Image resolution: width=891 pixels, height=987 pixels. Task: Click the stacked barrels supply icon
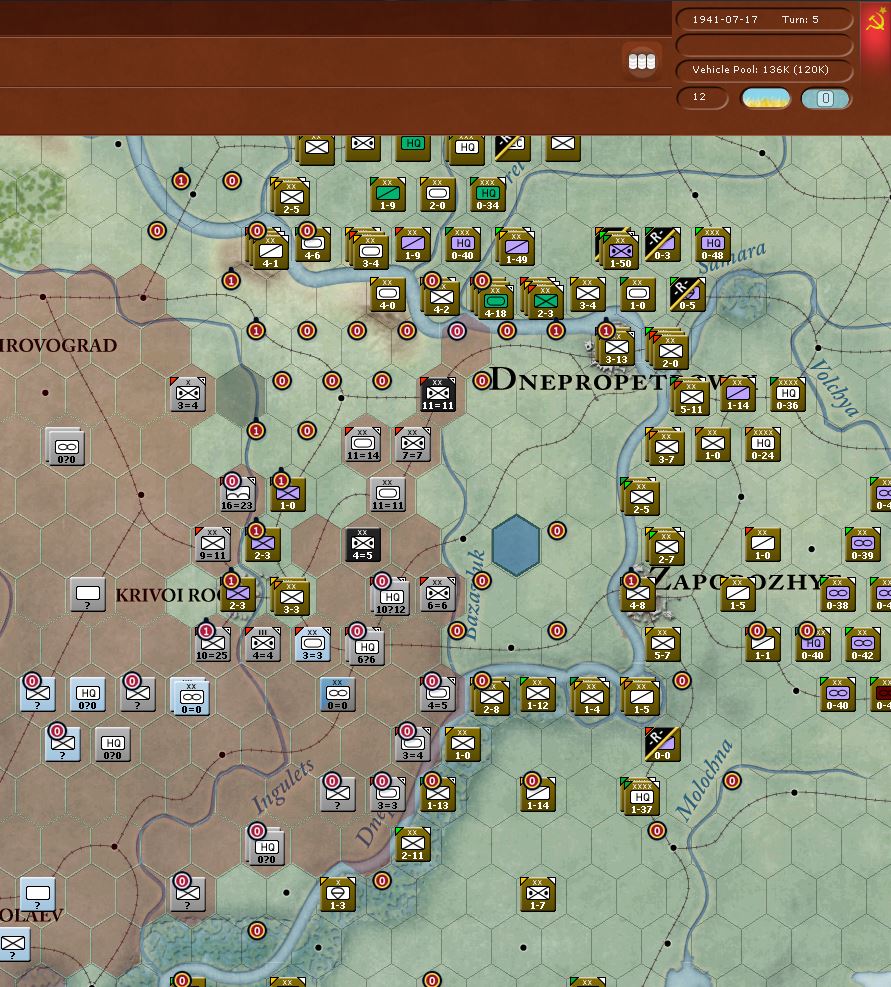(x=642, y=61)
